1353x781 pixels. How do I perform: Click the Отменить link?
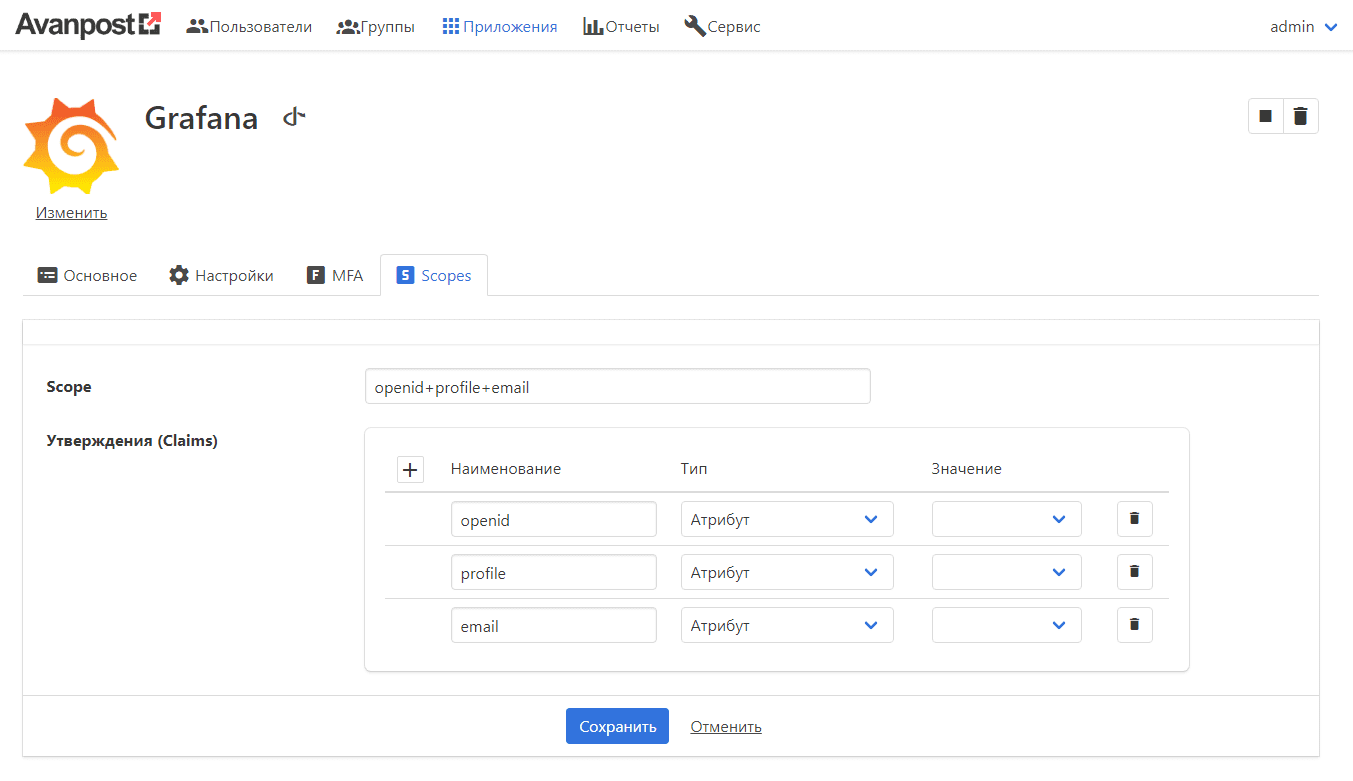(x=726, y=727)
